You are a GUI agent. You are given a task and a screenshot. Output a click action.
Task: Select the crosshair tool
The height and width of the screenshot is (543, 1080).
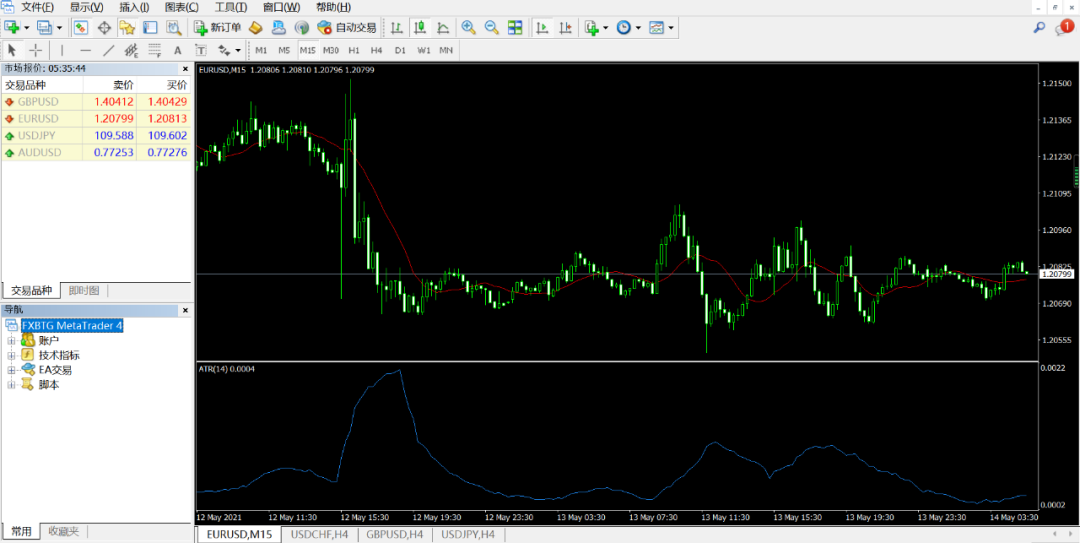click(36, 50)
